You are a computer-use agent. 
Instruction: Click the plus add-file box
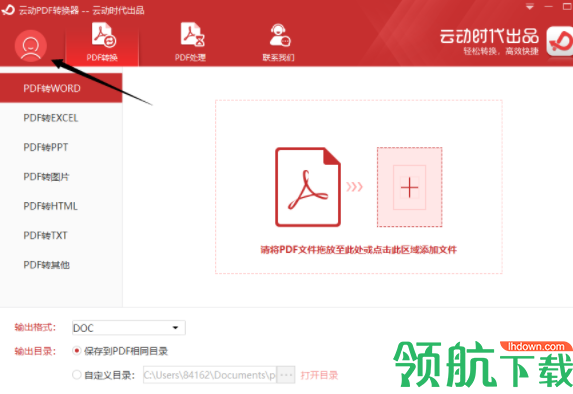pyautogui.click(x=409, y=187)
